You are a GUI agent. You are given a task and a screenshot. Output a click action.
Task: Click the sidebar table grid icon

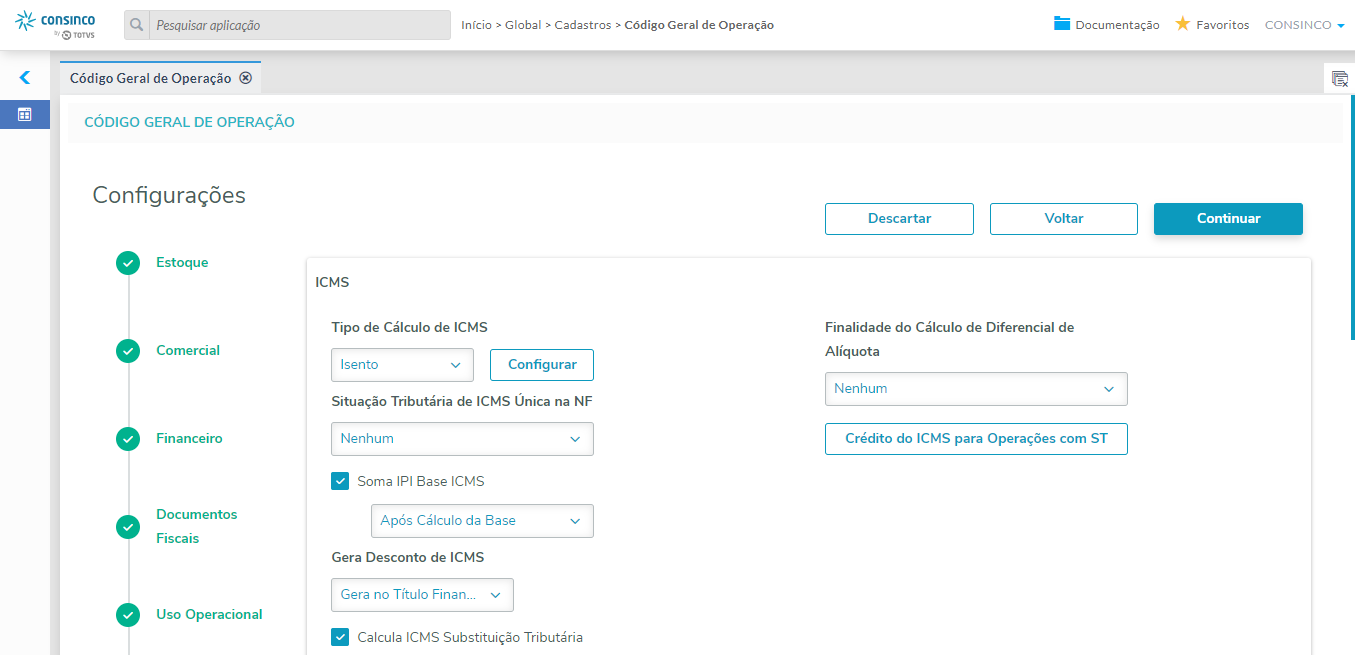[x=25, y=114]
